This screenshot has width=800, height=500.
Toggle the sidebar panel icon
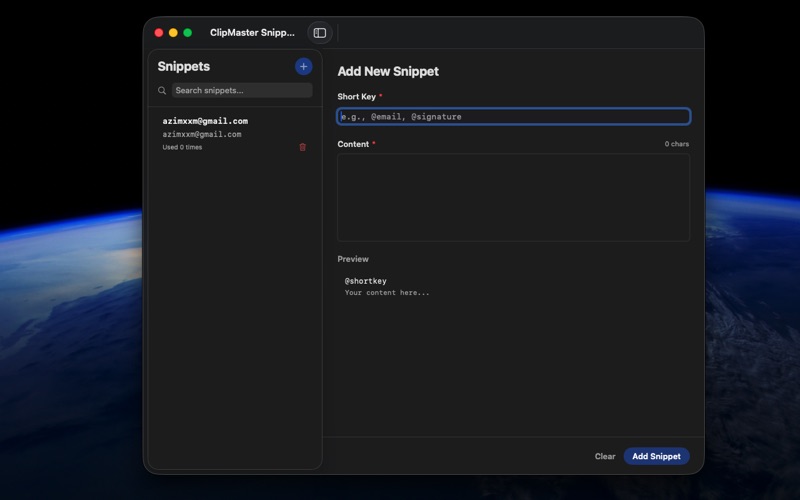[320, 33]
